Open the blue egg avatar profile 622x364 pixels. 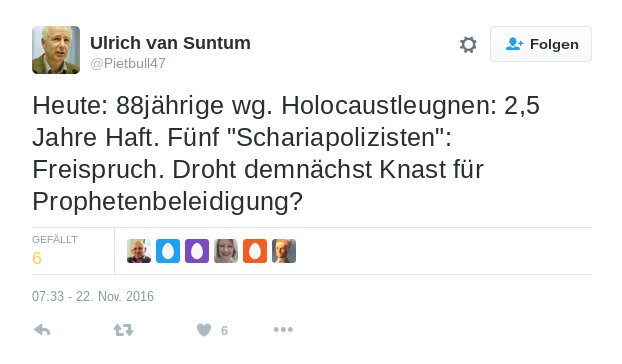tap(168, 251)
